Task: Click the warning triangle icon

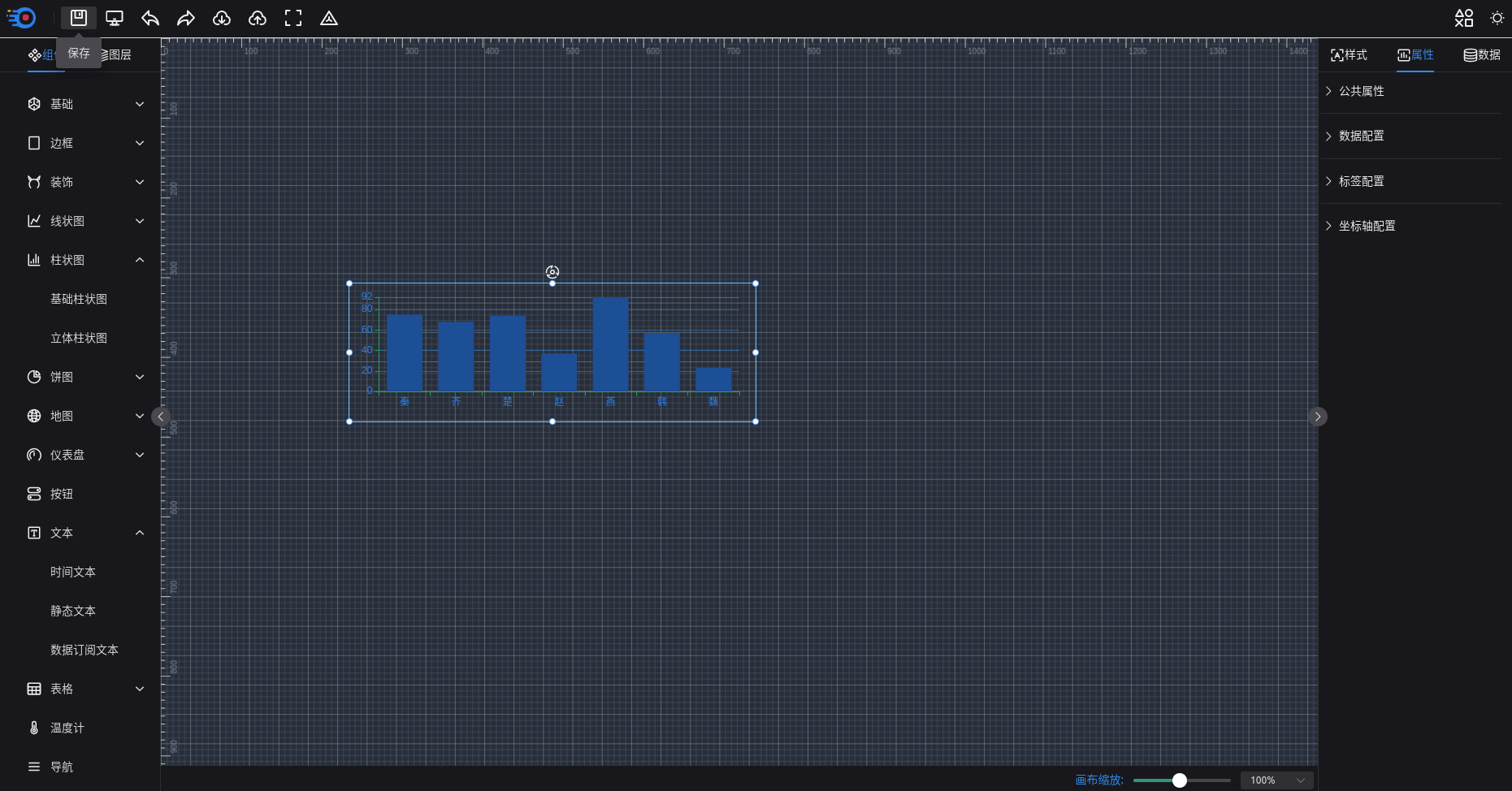Action: [329, 18]
